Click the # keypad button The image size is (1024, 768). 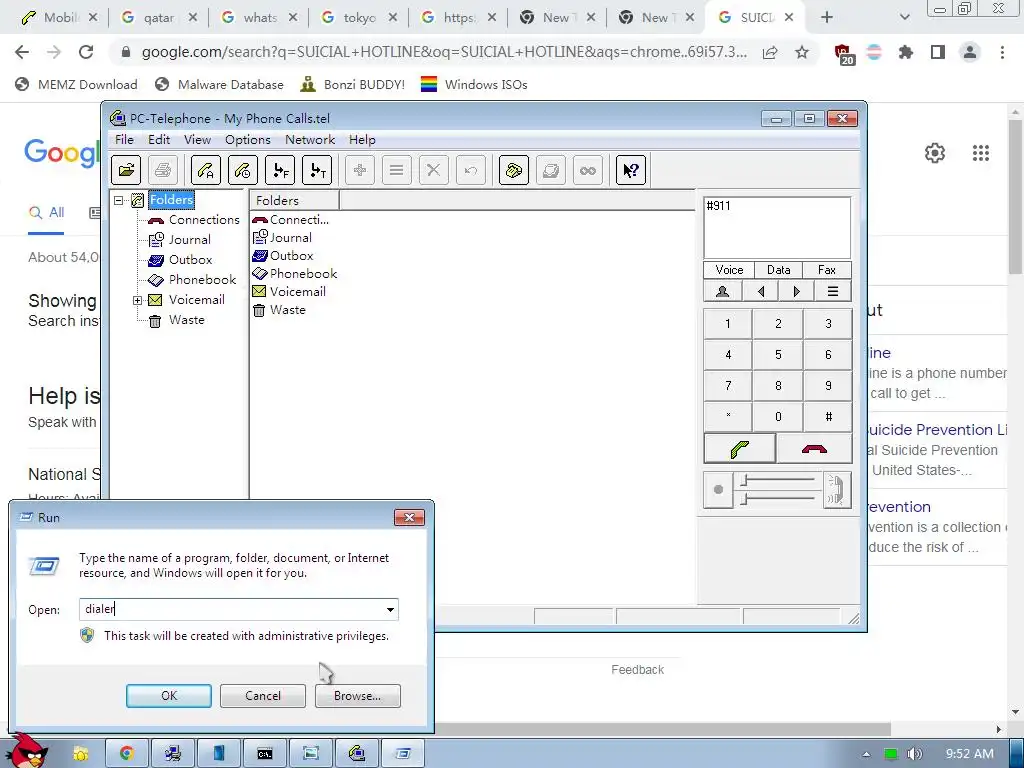pyautogui.click(x=828, y=417)
